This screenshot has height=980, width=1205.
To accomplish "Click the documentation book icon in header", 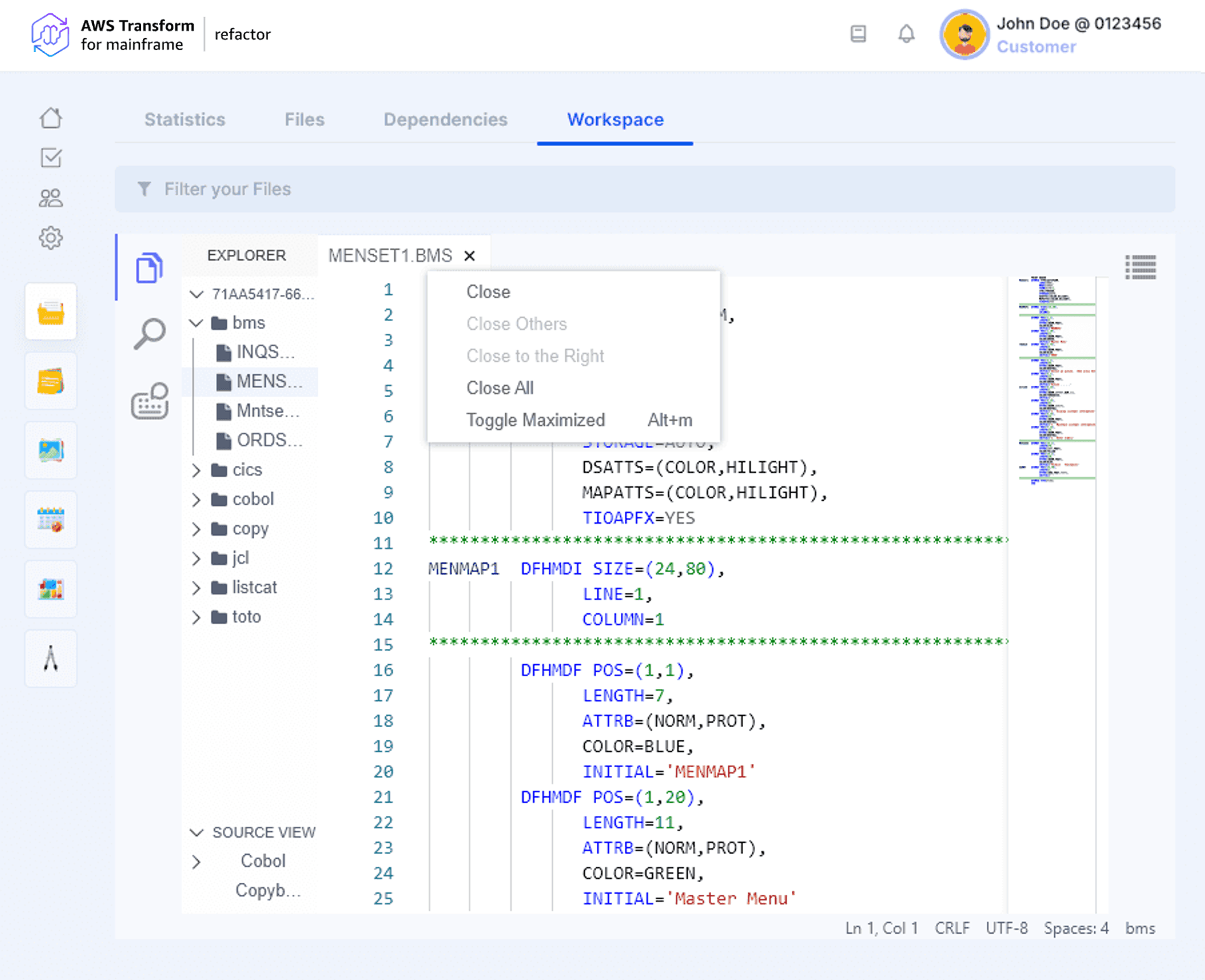I will click(858, 34).
